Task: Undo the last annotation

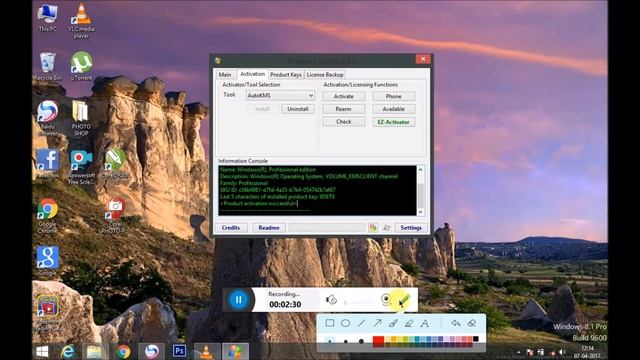Action: (x=456, y=323)
